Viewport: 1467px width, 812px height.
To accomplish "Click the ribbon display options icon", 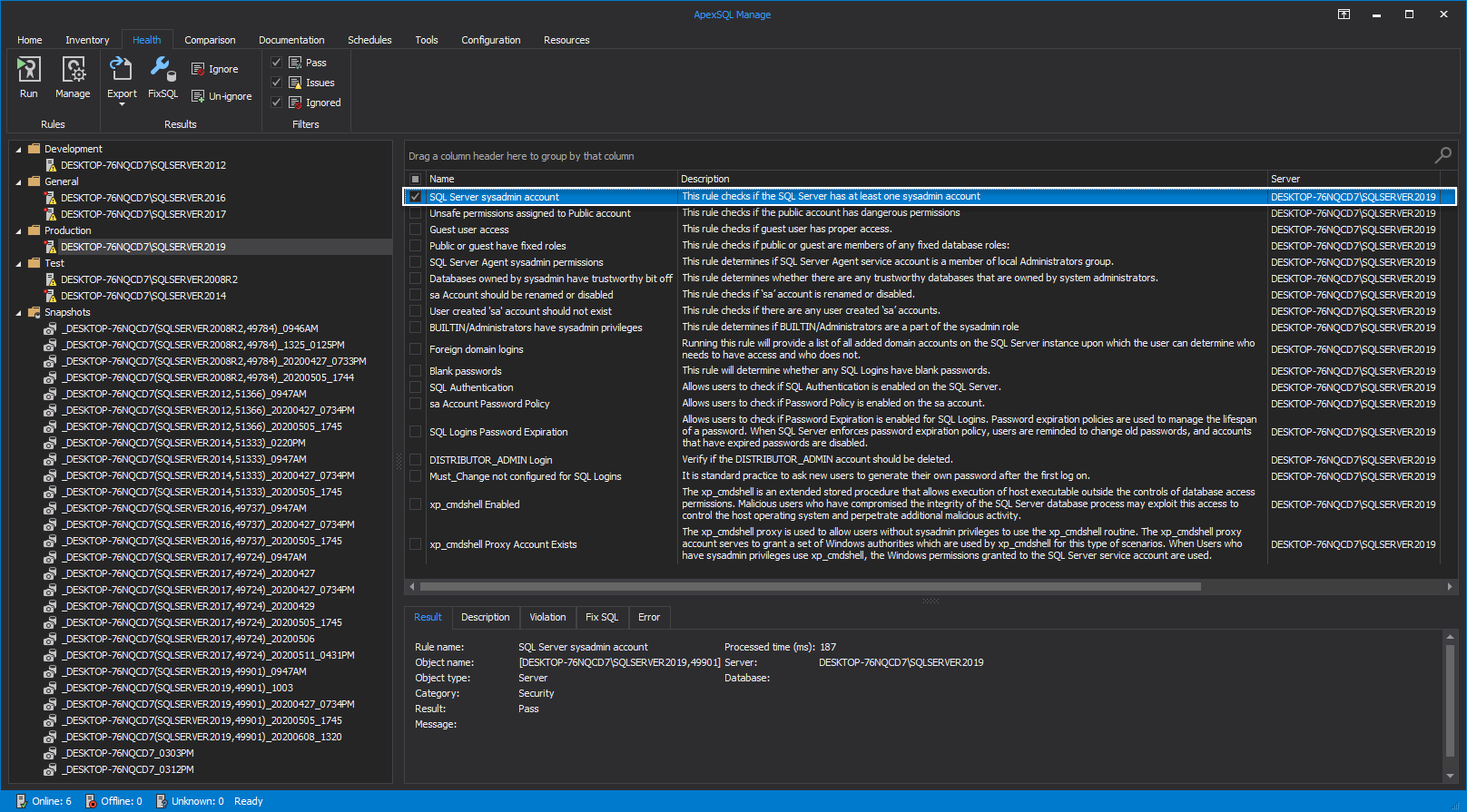I will (x=1344, y=15).
